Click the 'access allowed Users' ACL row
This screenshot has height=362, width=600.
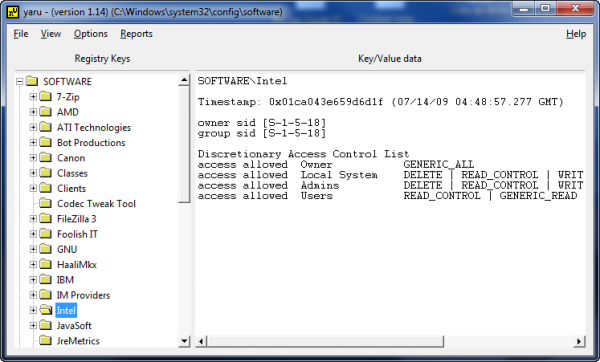tap(387, 196)
